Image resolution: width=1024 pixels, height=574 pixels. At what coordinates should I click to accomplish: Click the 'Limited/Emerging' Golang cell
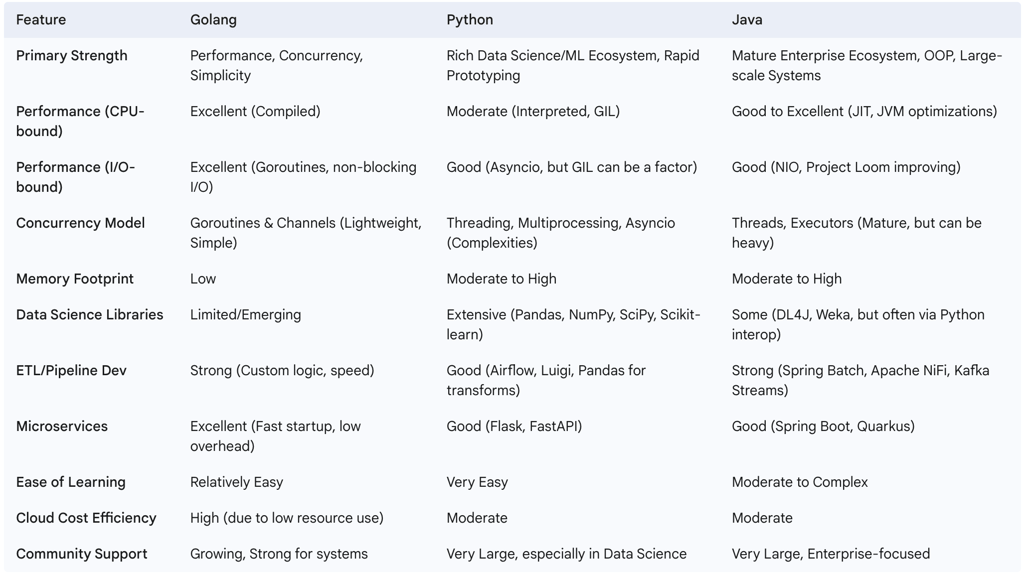[x=245, y=315]
